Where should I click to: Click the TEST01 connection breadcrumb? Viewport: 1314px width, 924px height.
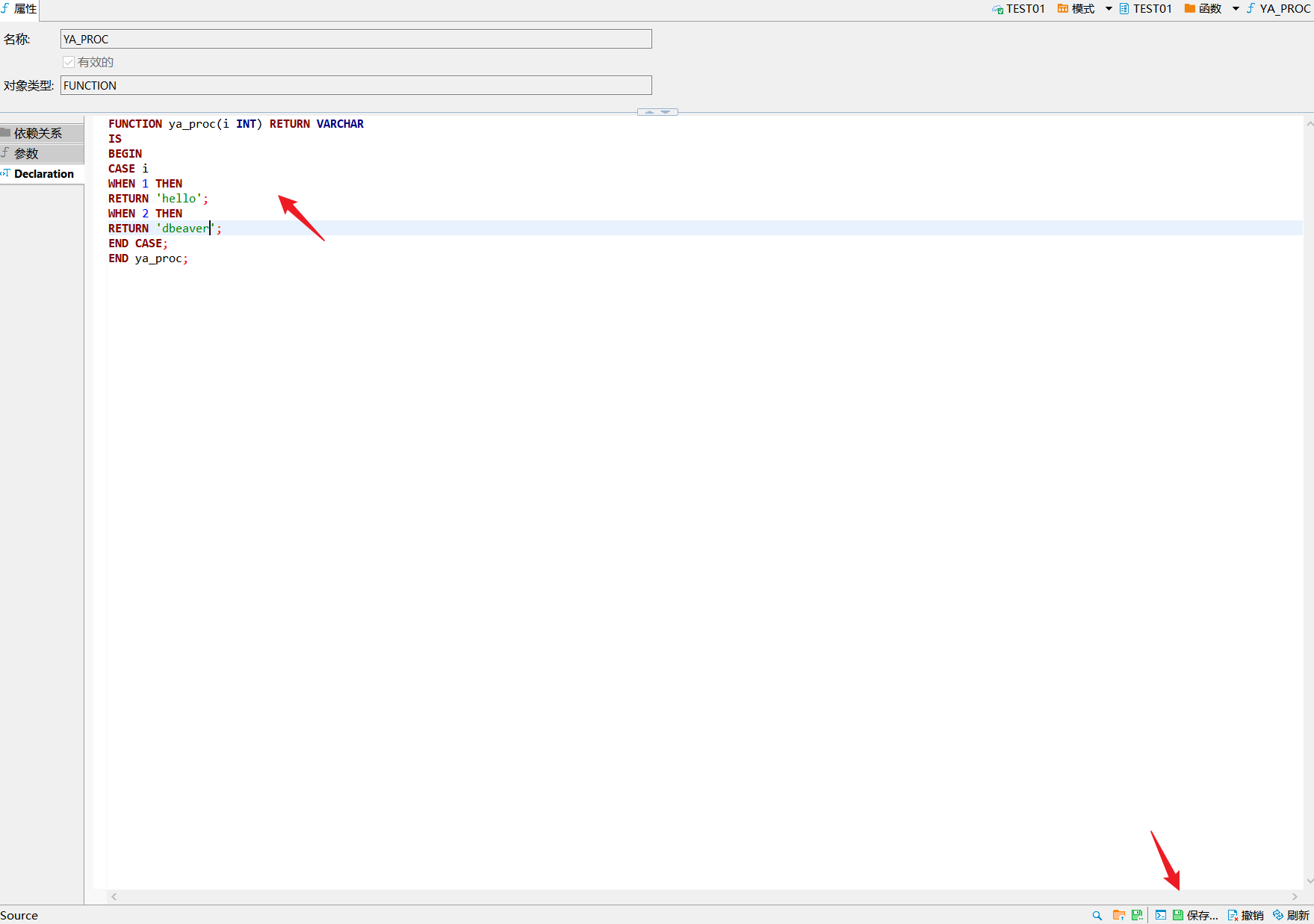click(x=1018, y=9)
